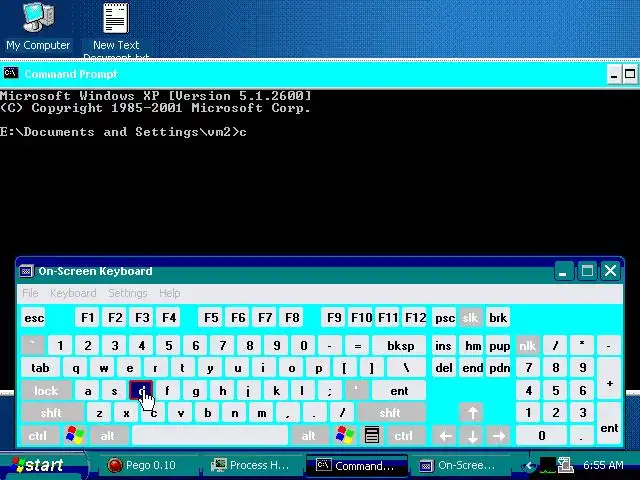Toggle the left alt key
Viewport: 640px width, 480px height.
click(108, 436)
